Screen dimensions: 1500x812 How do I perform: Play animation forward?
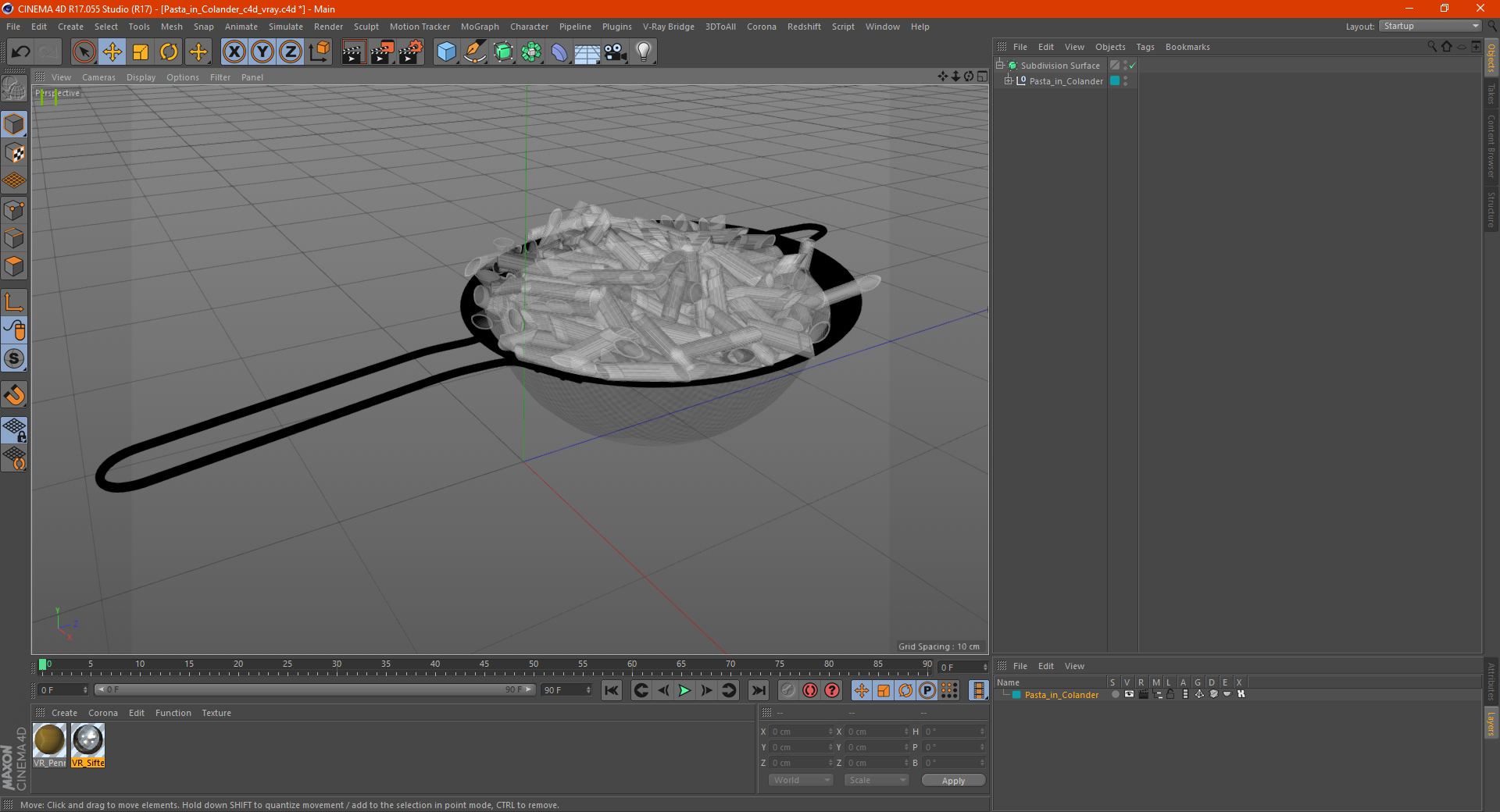click(x=684, y=690)
